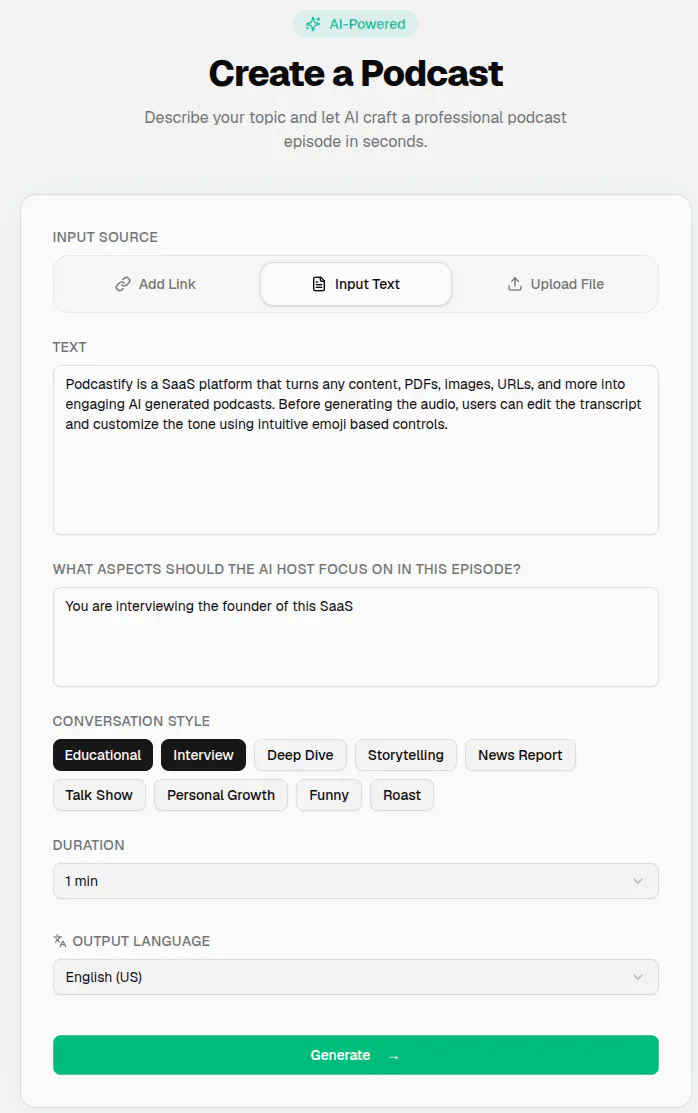The height and width of the screenshot is (1113, 698).
Task: Click the link chain icon in Add Link
Action: point(123,284)
